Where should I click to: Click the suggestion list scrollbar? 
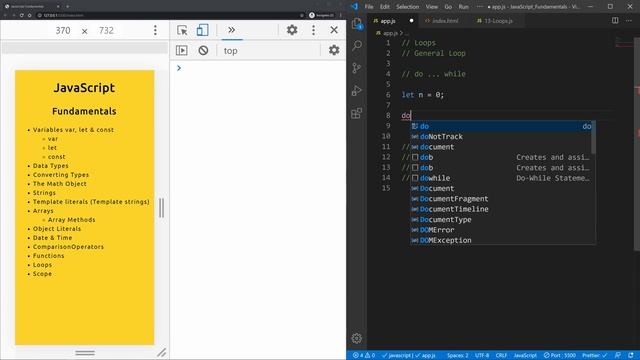593,138
